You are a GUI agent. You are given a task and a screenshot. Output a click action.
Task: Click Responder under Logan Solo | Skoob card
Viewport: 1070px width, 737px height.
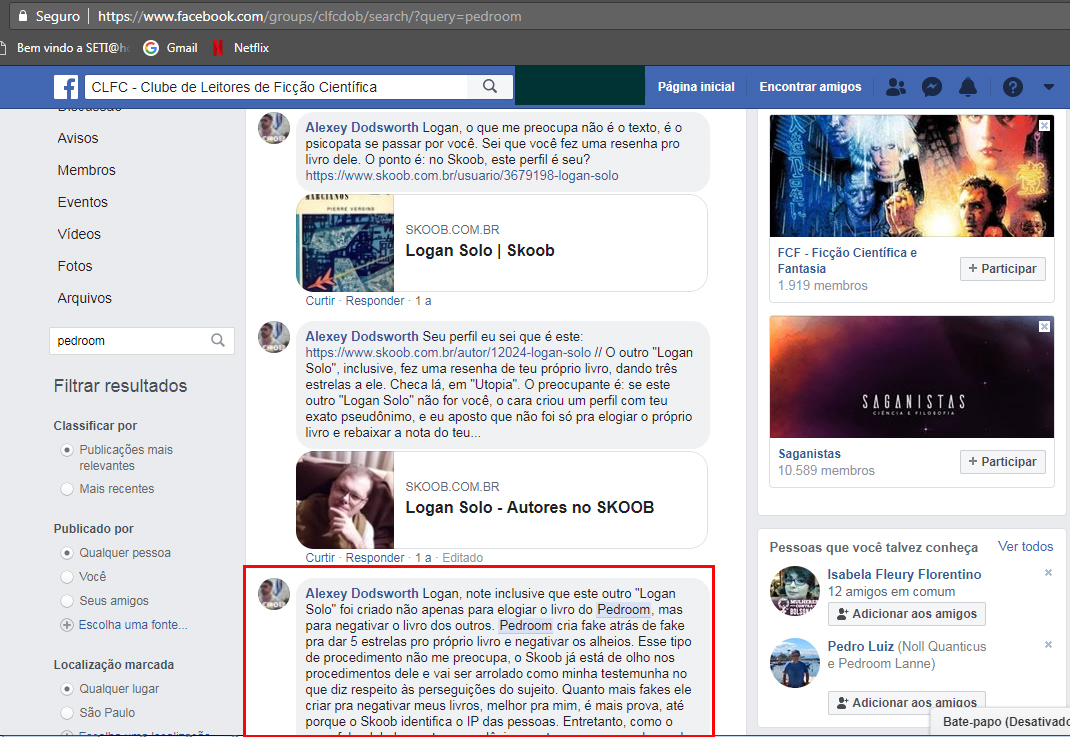click(375, 301)
